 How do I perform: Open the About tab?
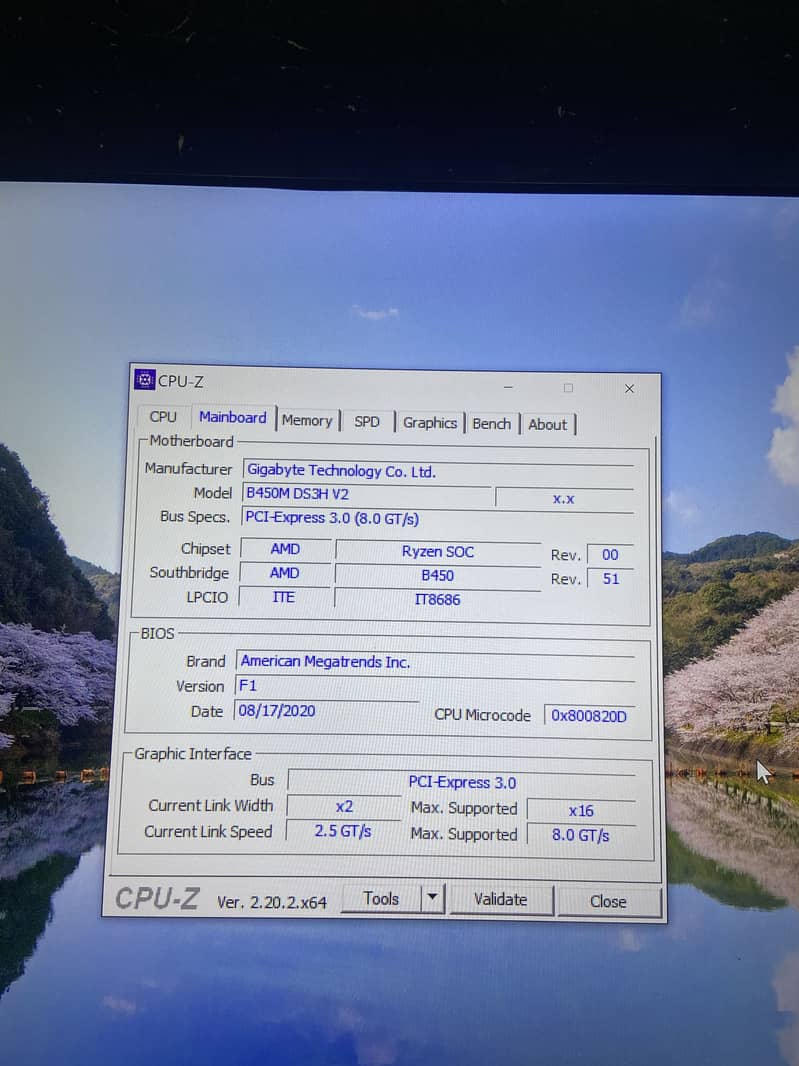point(547,424)
